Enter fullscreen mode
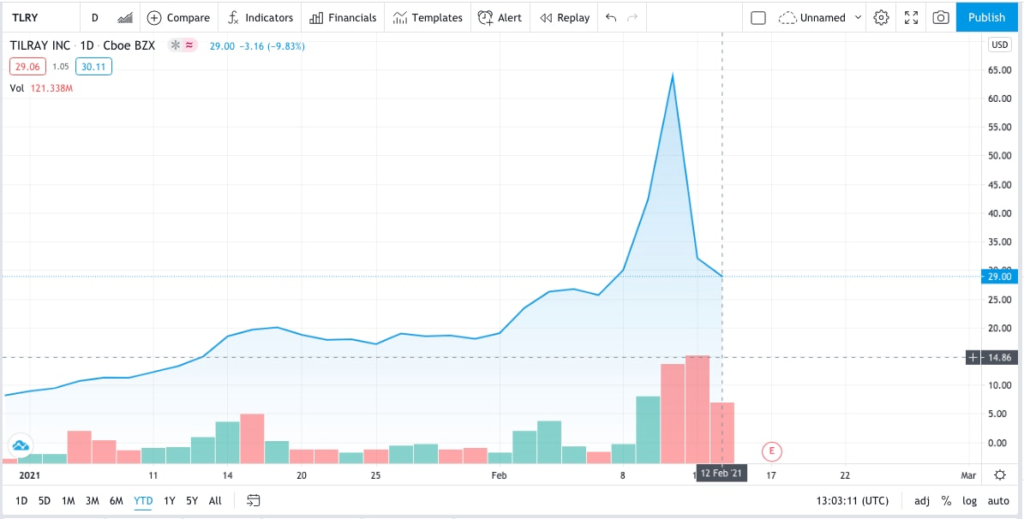 (911, 18)
